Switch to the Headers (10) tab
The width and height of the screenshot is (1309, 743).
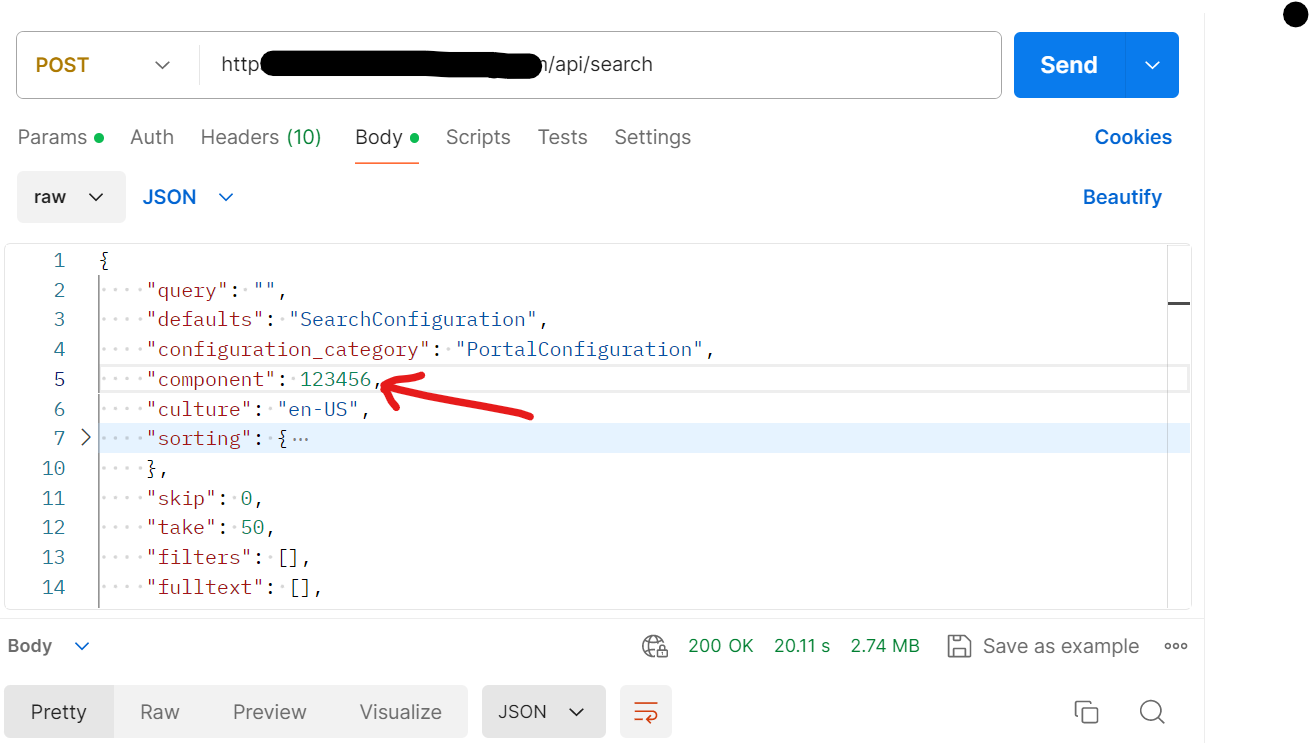tap(261, 137)
